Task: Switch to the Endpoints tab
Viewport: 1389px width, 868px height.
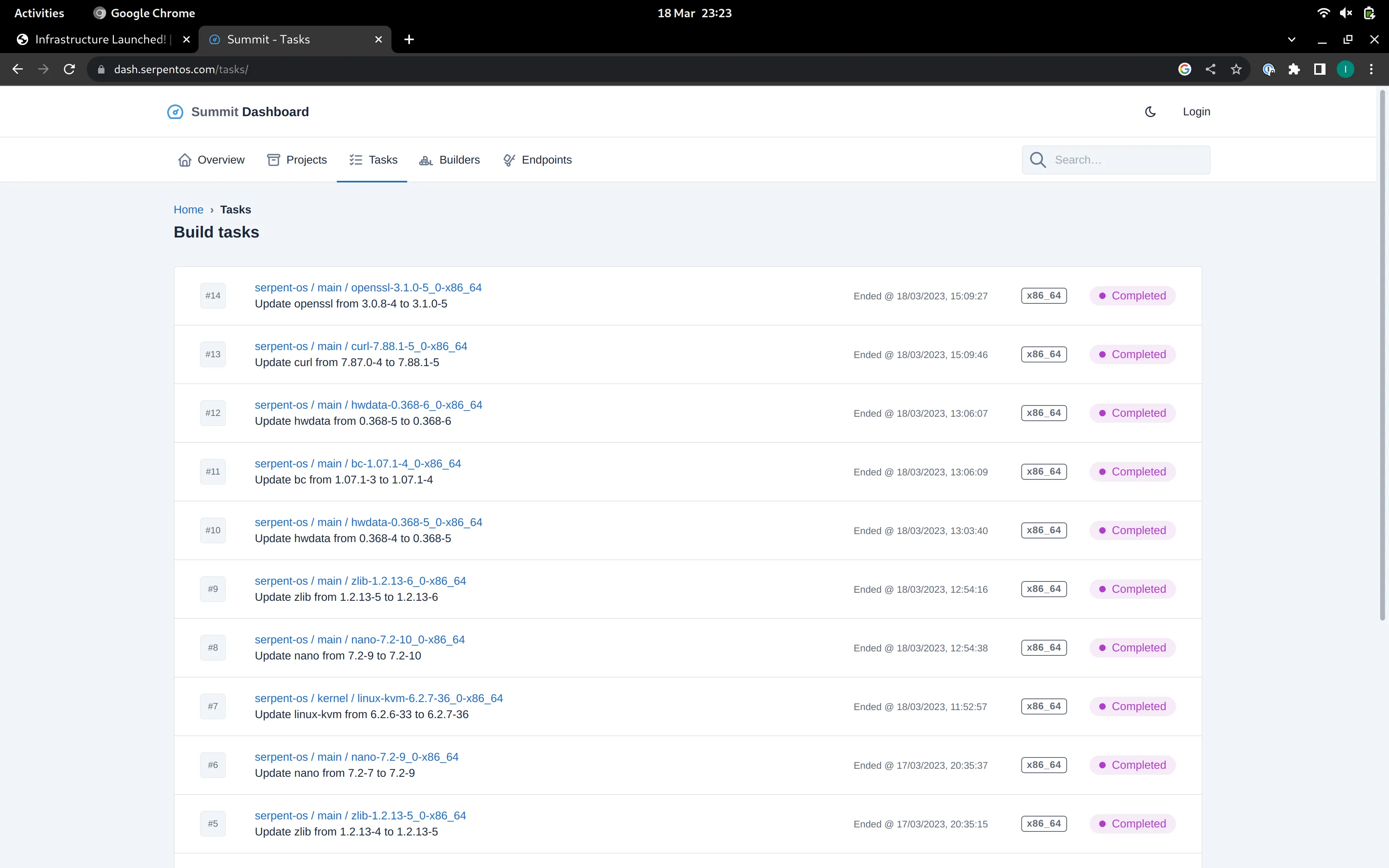Action: [537, 160]
